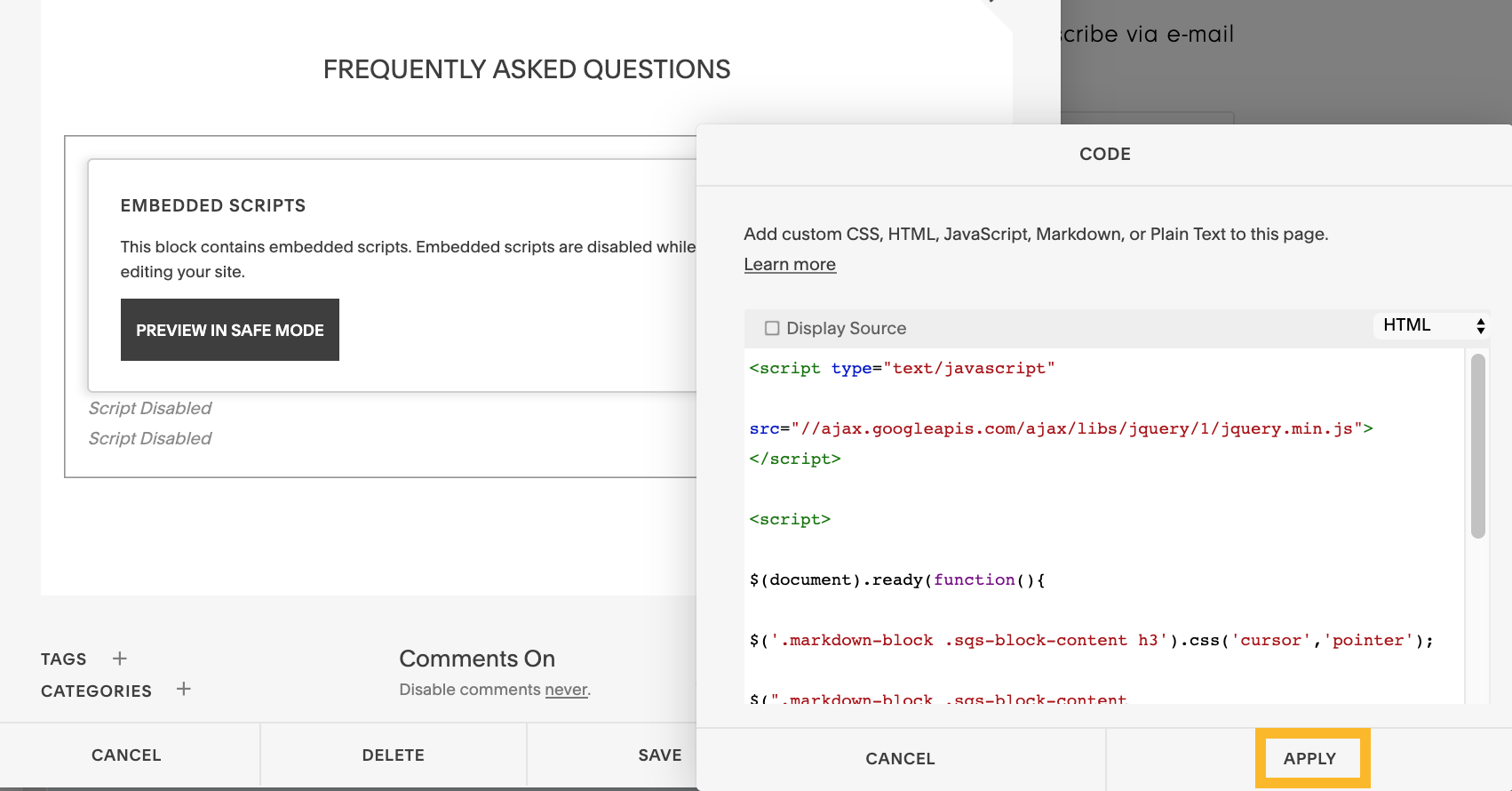The width and height of the screenshot is (1512, 791).
Task: Select the first Script Disabled text
Action: [150, 408]
